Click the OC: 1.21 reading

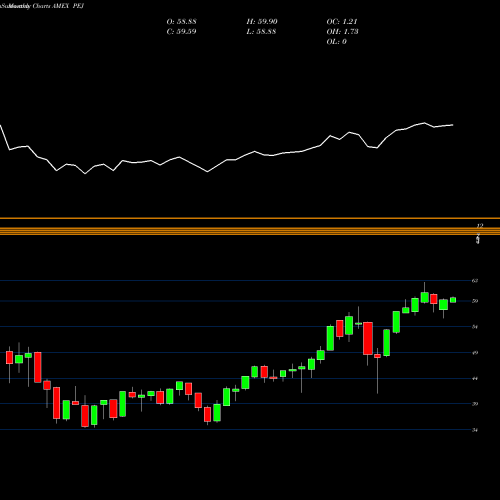(x=342, y=22)
